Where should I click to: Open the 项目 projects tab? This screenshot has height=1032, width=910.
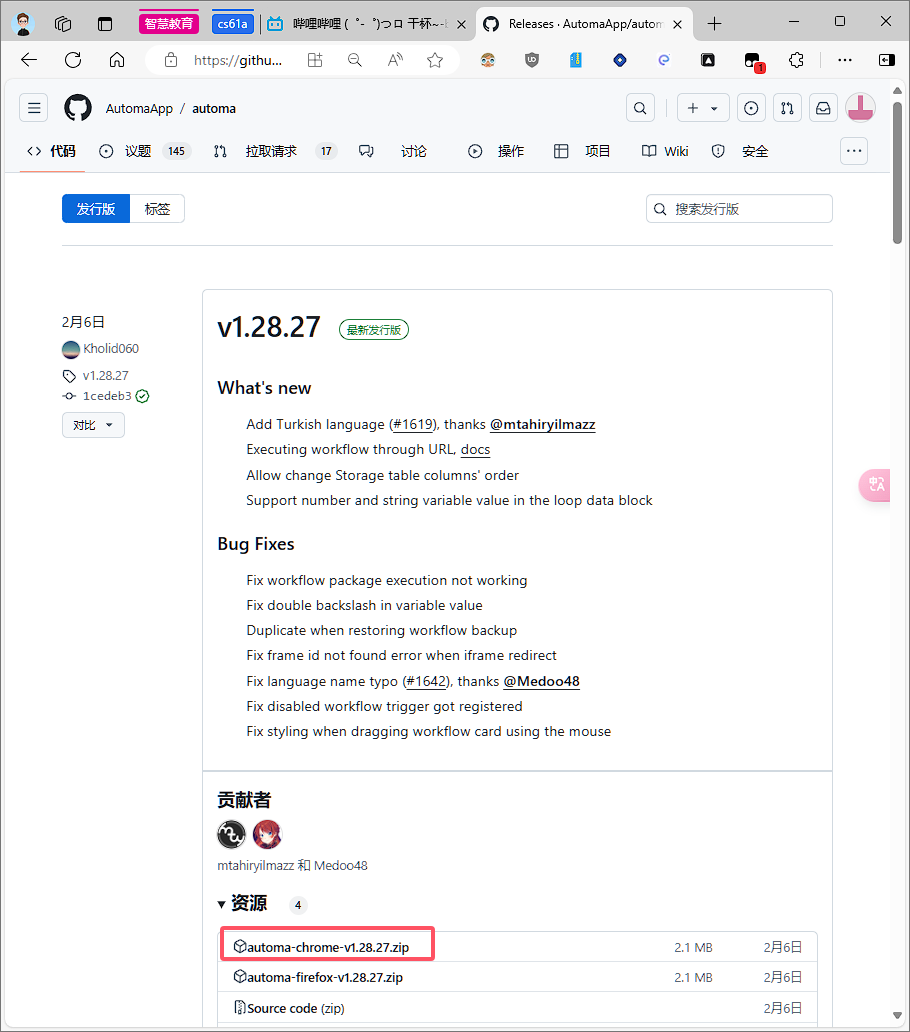[x=582, y=151]
